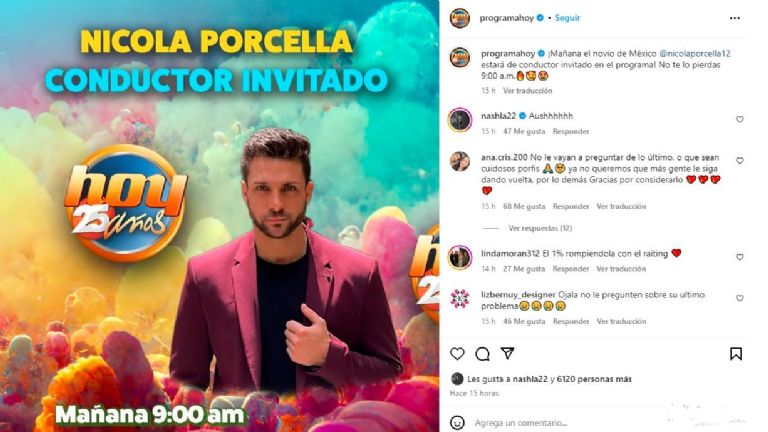
Task: Like the post with the heart icon
Action: click(x=457, y=354)
